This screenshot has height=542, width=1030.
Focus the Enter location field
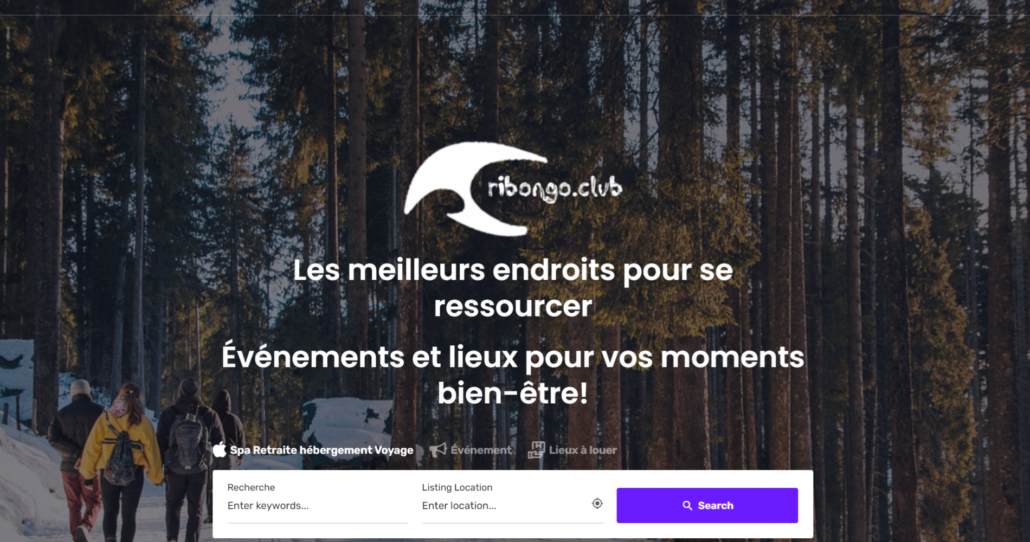click(504, 506)
